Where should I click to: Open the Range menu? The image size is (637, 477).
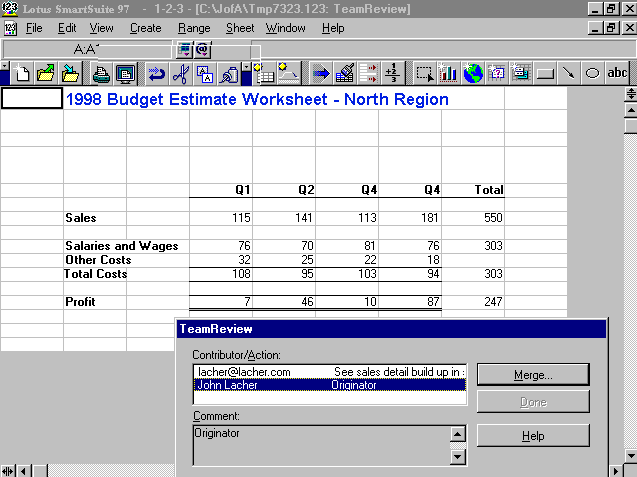tap(193, 28)
